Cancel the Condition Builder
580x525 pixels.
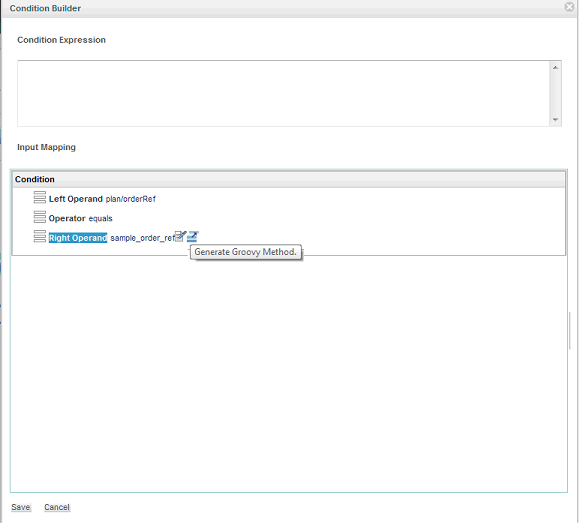pos(57,507)
